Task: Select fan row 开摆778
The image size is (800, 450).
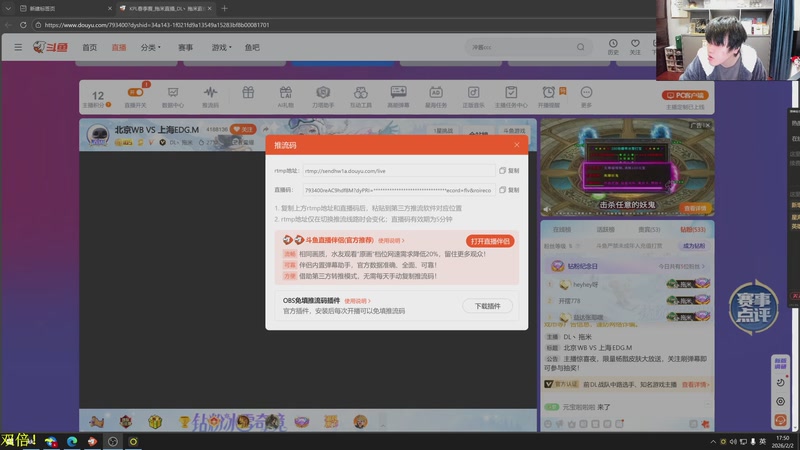Action: pos(627,301)
